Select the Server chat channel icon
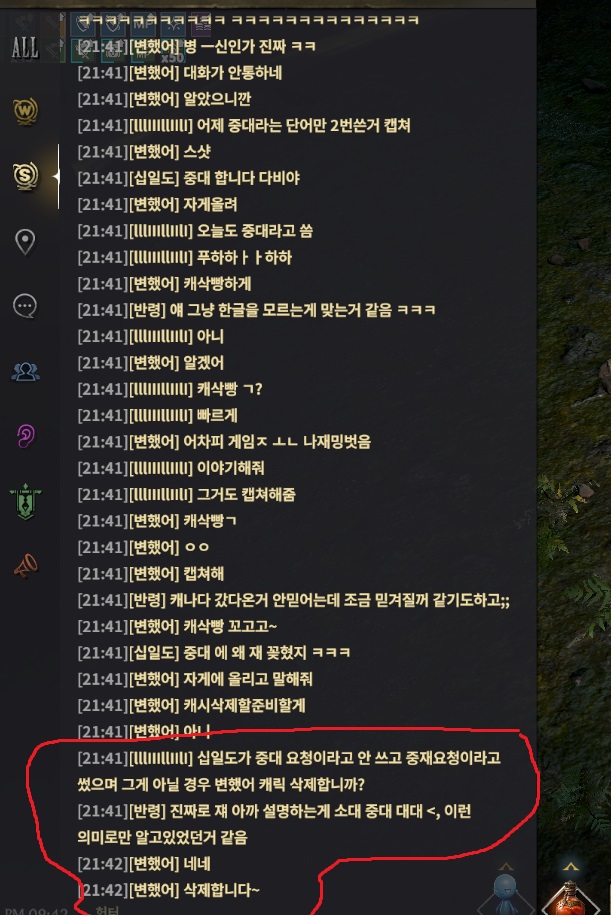The height and width of the screenshot is (920, 616). coord(25,175)
